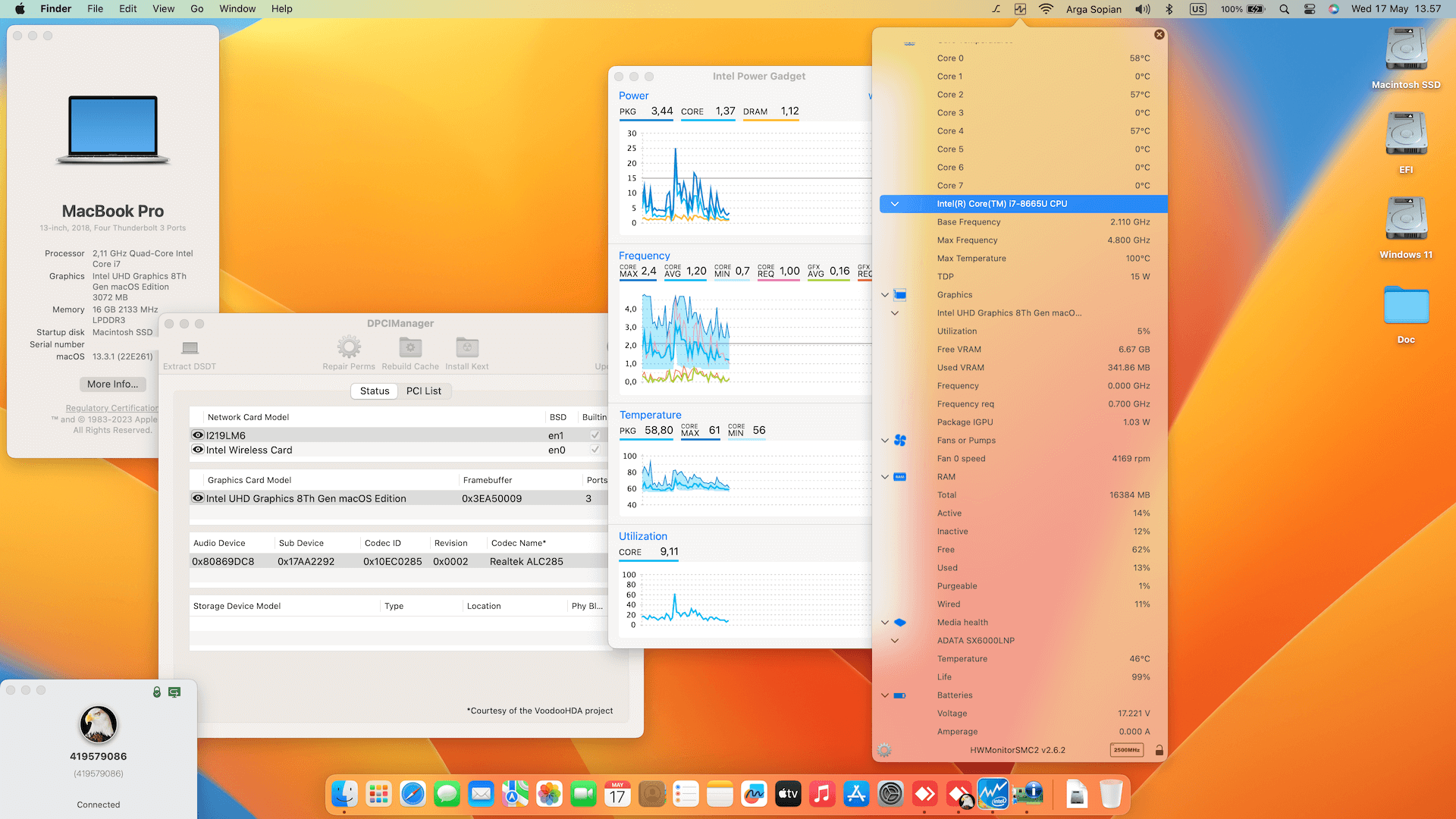Click the Repair Perms gear icon
Image resolution: width=1456 pixels, height=819 pixels.
(349, 348)
